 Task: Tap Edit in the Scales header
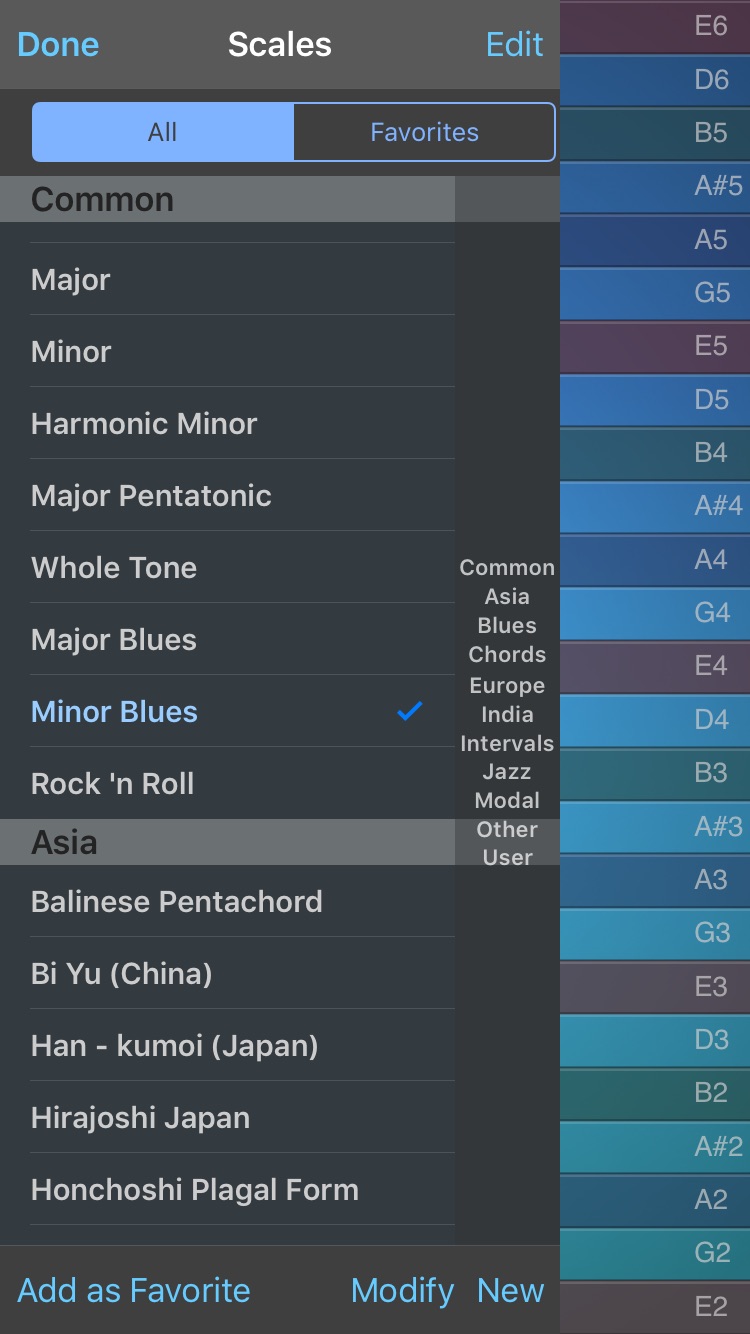(514, 45)
